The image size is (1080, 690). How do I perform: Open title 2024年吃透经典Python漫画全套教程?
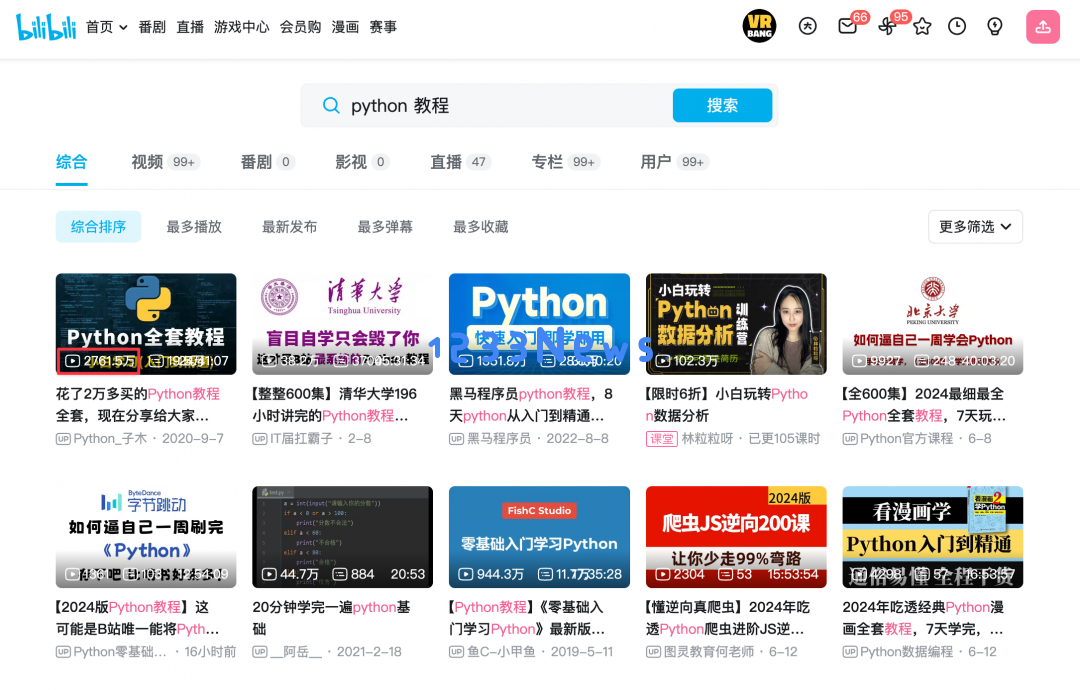923,618
